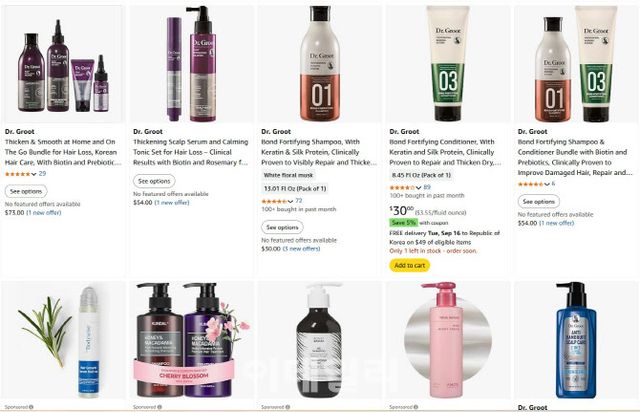Click the Sponsored info icon under pink bottle
The width and height of the screenshot is (640, 412).
point(416,407)
